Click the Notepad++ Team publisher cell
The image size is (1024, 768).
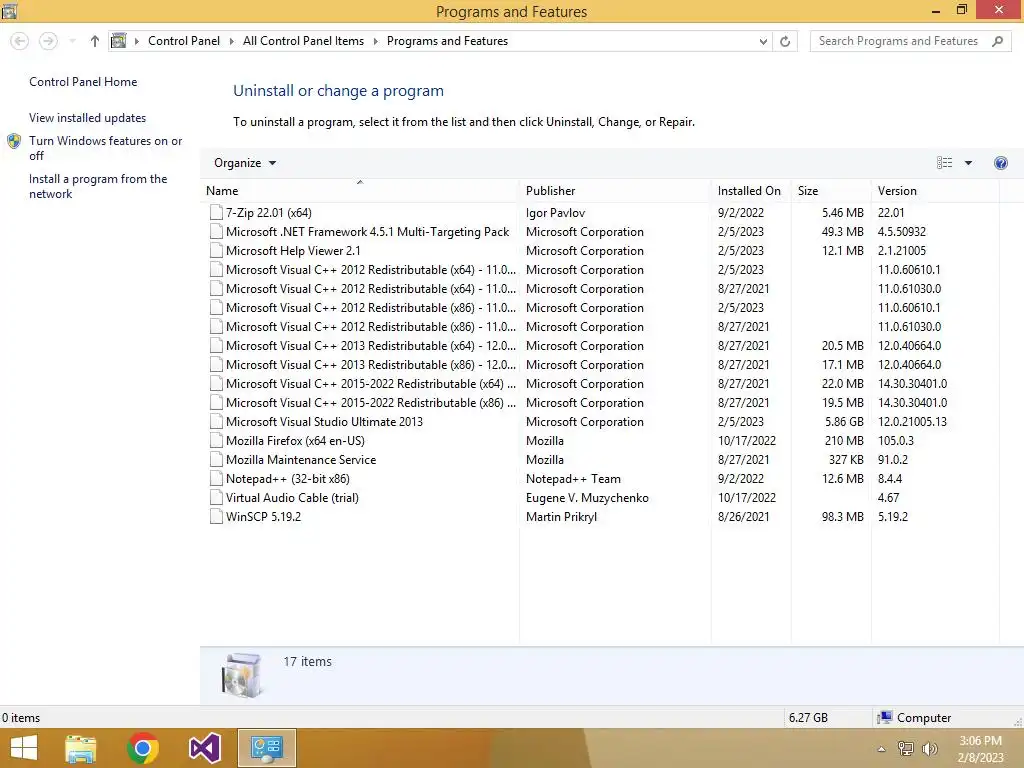(573, 478)
